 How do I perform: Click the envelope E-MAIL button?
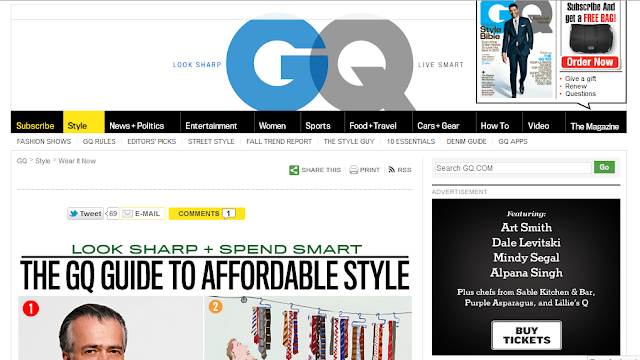(x=142, y=213)
